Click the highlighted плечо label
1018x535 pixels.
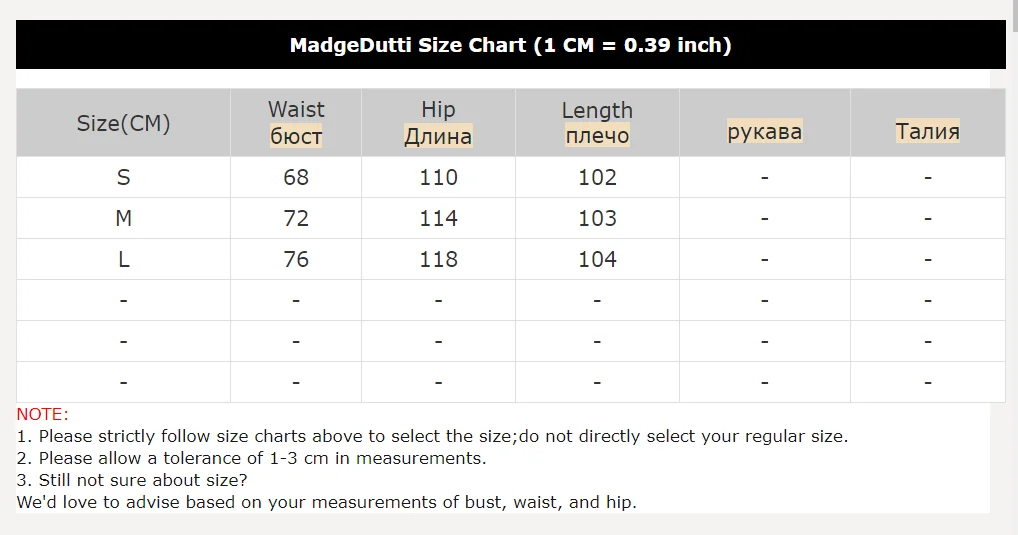[x=597, y=136]
